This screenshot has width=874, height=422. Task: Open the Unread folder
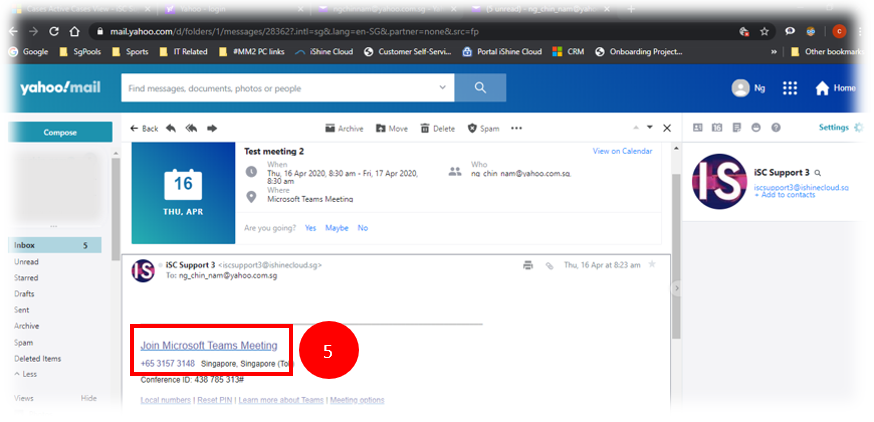(26, 261)
